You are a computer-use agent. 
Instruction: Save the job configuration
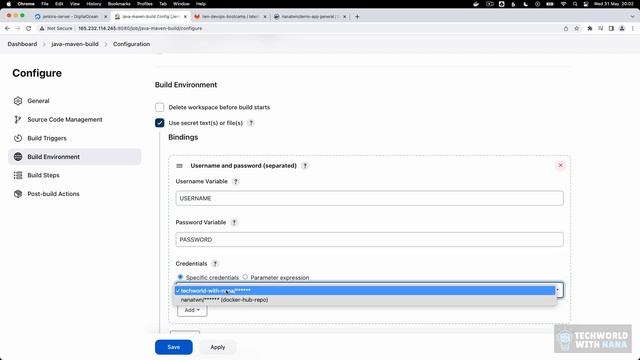(x=173, y=347)
